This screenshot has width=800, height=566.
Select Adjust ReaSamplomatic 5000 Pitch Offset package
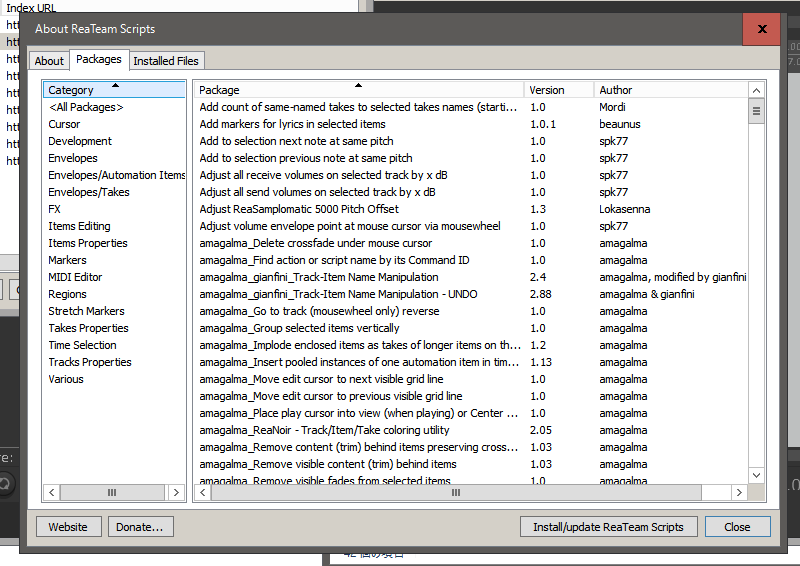299,209
